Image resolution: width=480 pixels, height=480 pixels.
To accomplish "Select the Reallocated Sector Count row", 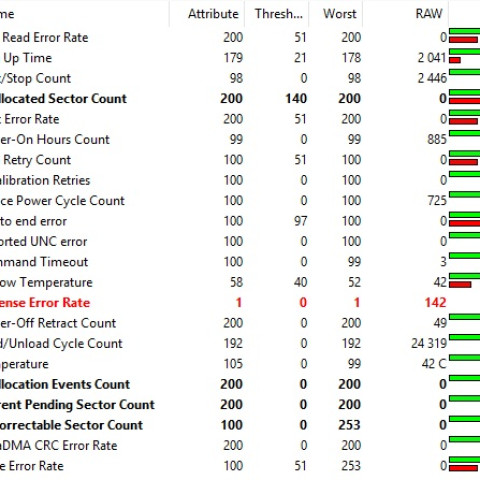I will (x=240, y=99).
